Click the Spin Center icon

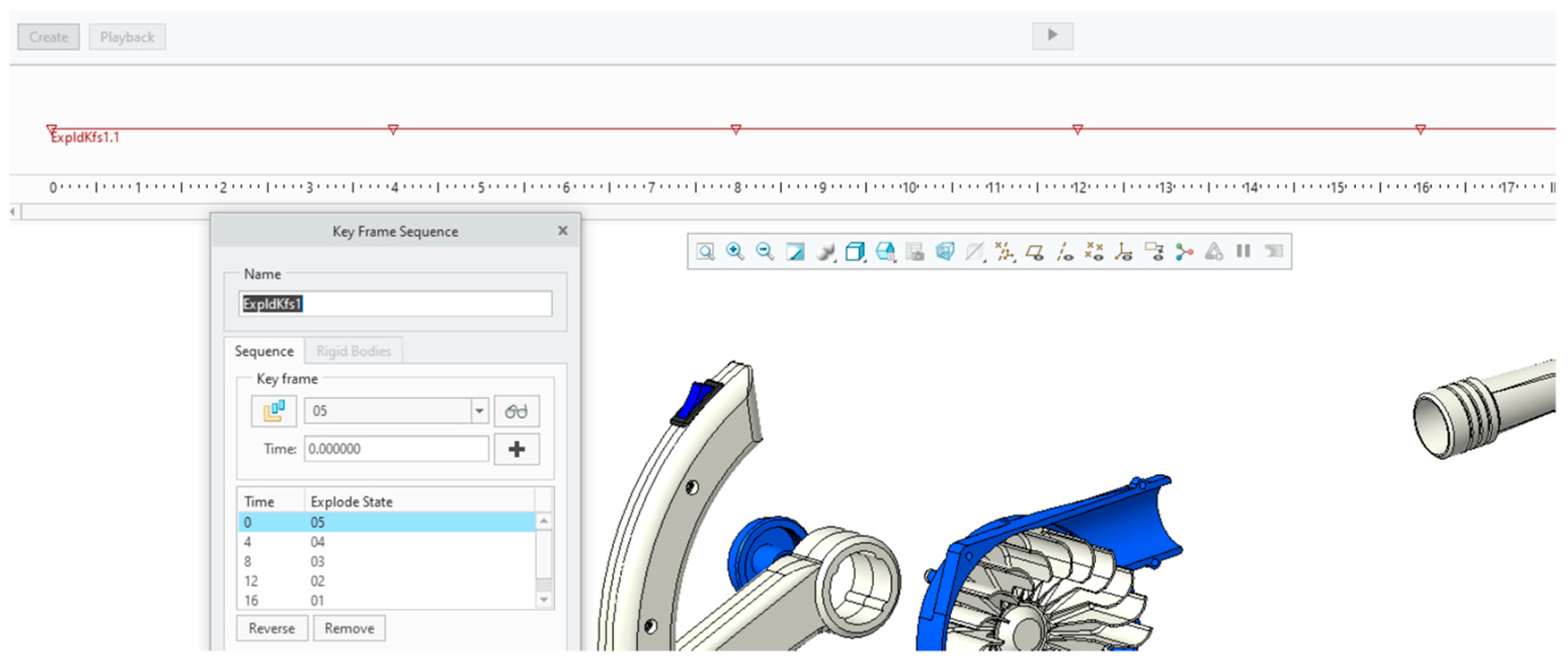1183,252
